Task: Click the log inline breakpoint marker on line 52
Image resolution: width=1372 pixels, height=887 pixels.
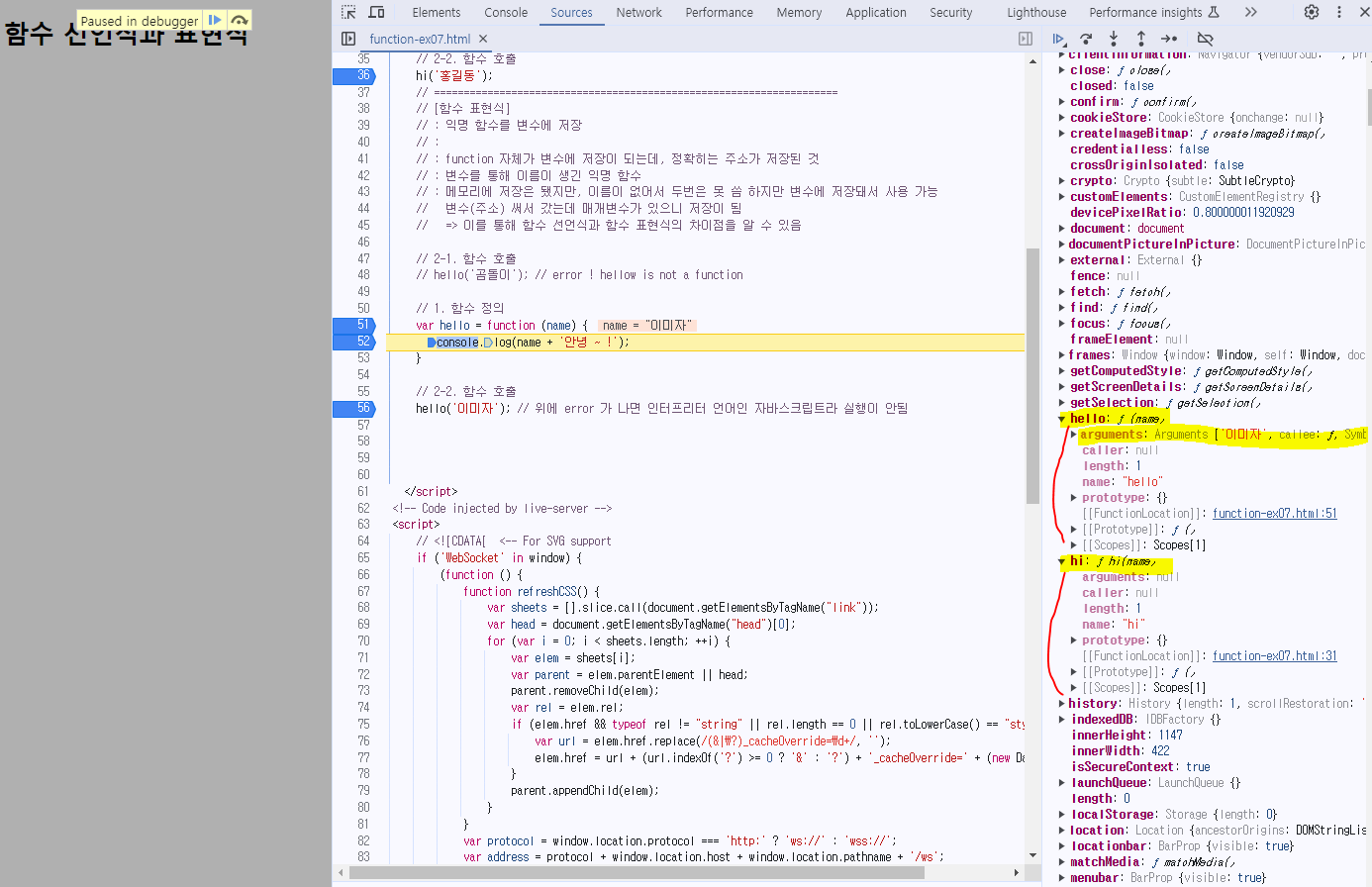Action: coord(488,343)
